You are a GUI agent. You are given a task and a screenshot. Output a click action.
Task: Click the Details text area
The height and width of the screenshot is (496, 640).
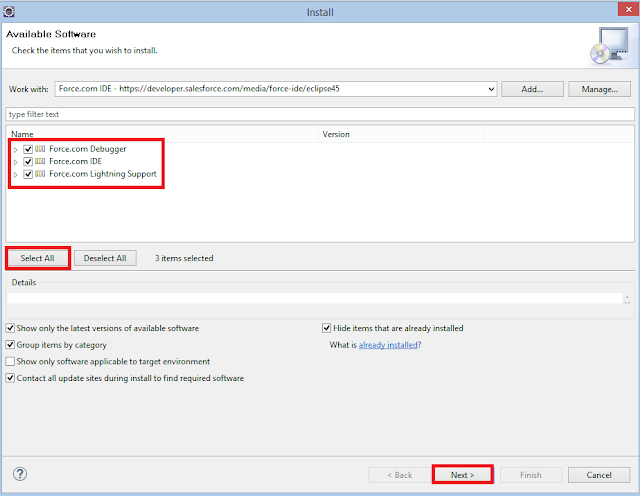[314, 298]
